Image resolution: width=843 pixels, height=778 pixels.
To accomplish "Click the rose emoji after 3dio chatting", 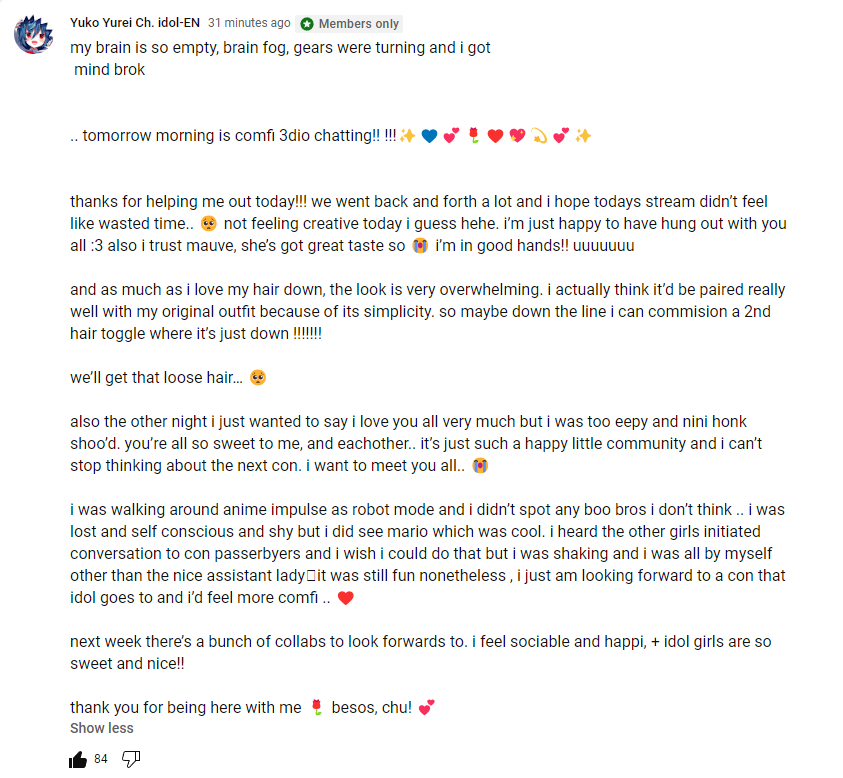I will 474,135.
